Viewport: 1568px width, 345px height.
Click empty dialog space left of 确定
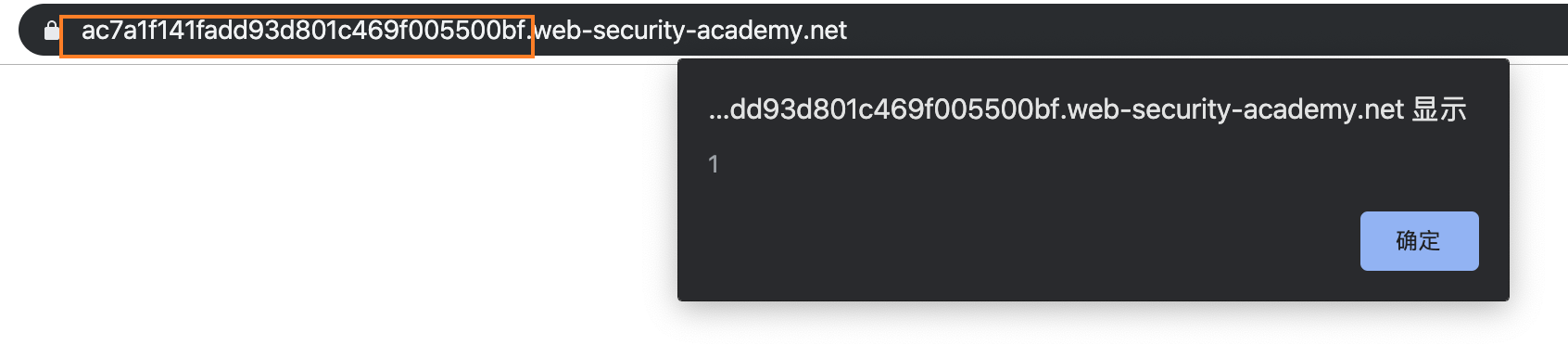(1019, 241)
